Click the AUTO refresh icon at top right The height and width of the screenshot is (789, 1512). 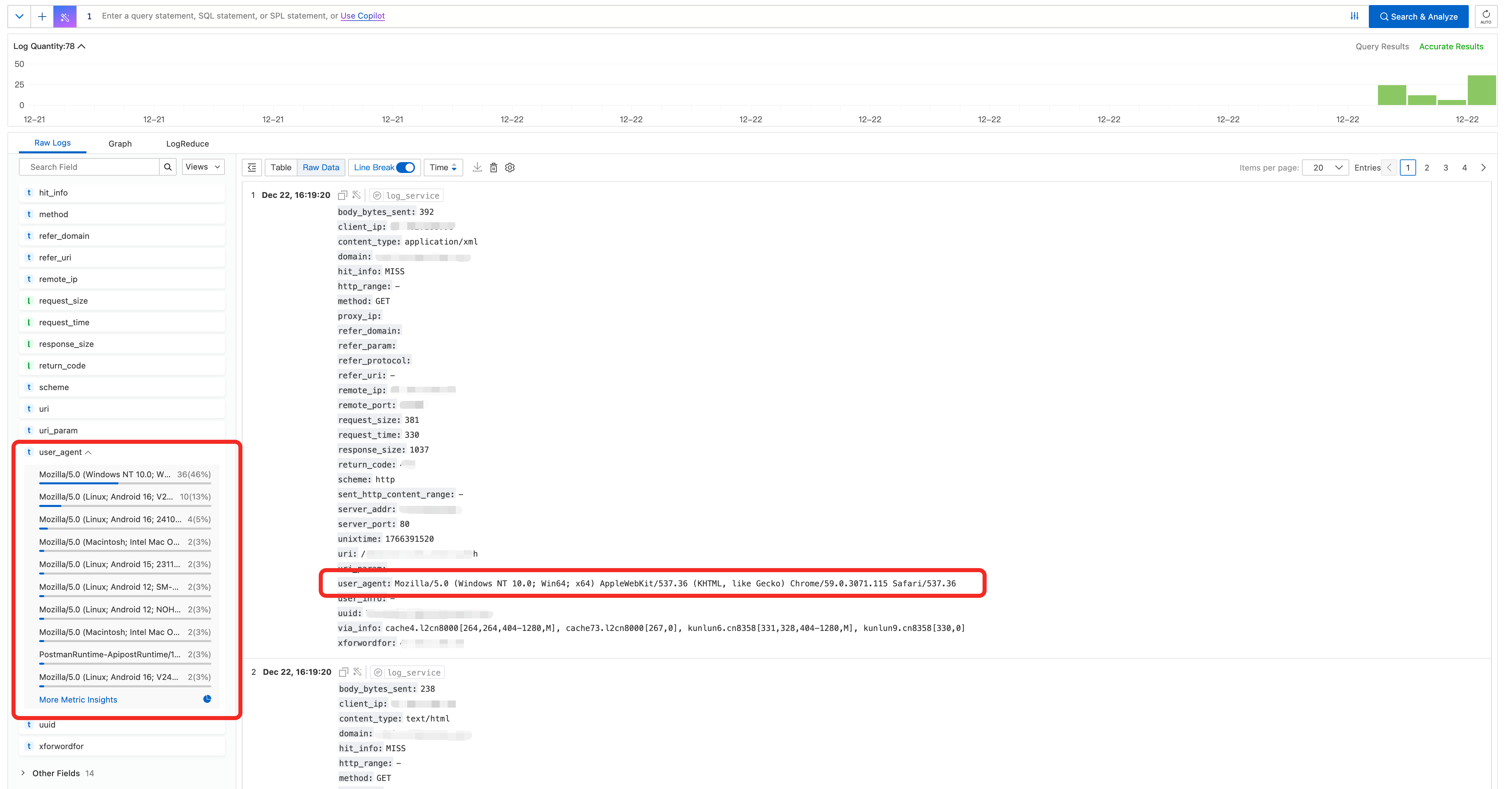tap(1486, 17)
